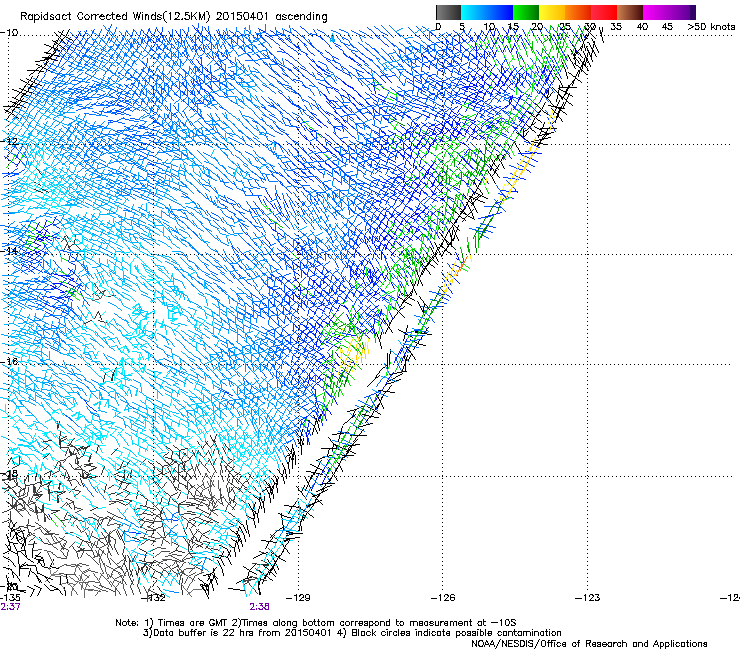
Task: Click the yellow 20-25 knots color segment
Action: tap(552, 12)
